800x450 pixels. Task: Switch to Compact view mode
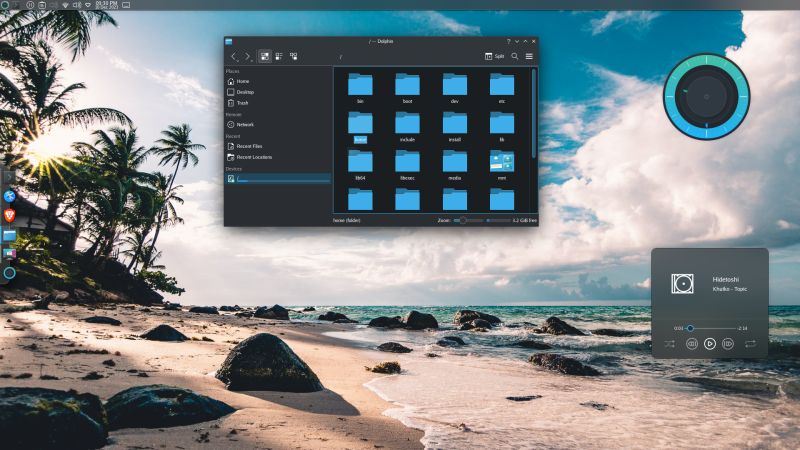[x=279, y=56]
